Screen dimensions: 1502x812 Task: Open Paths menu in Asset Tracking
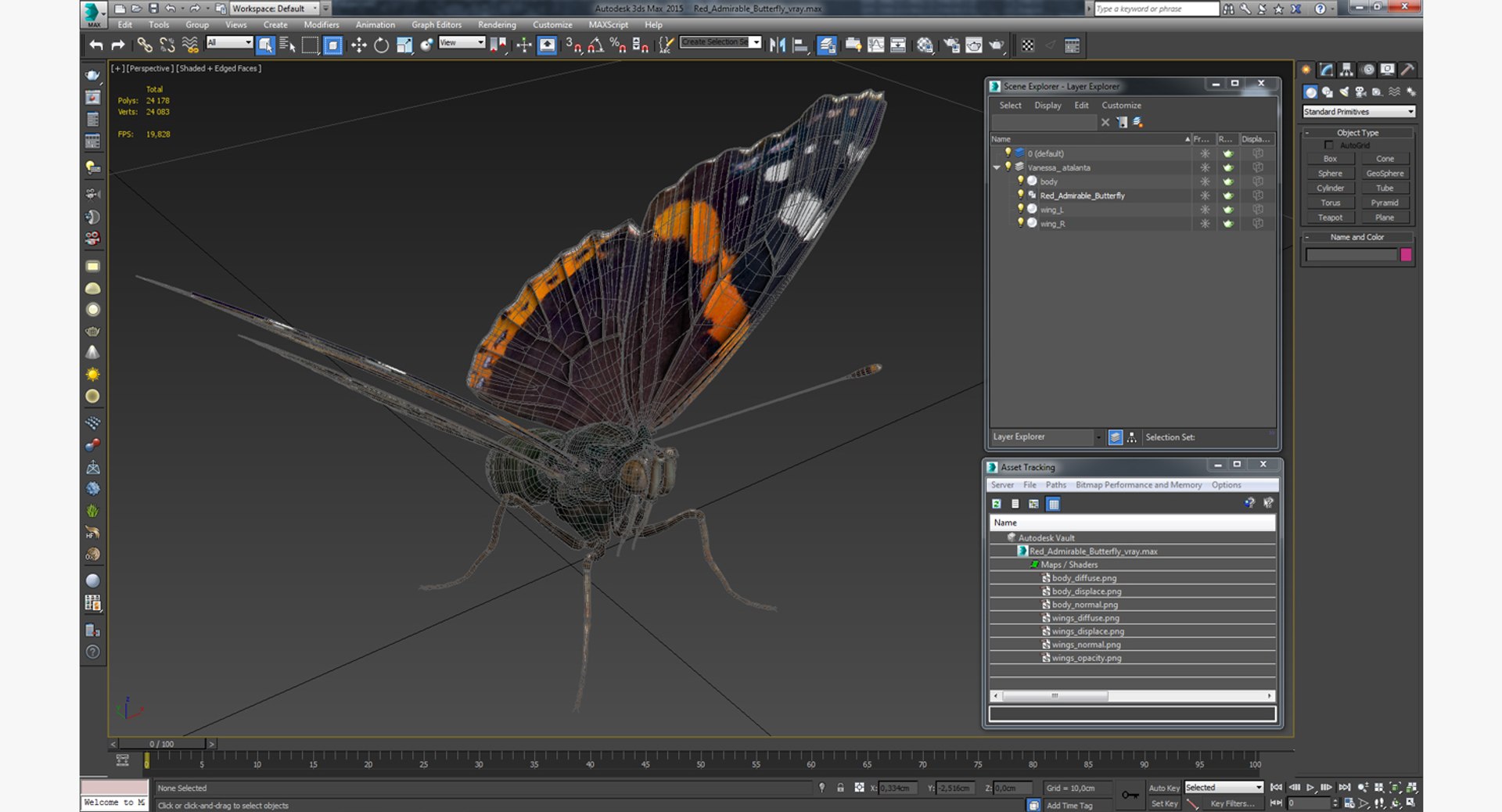[x=1055, y=485]
